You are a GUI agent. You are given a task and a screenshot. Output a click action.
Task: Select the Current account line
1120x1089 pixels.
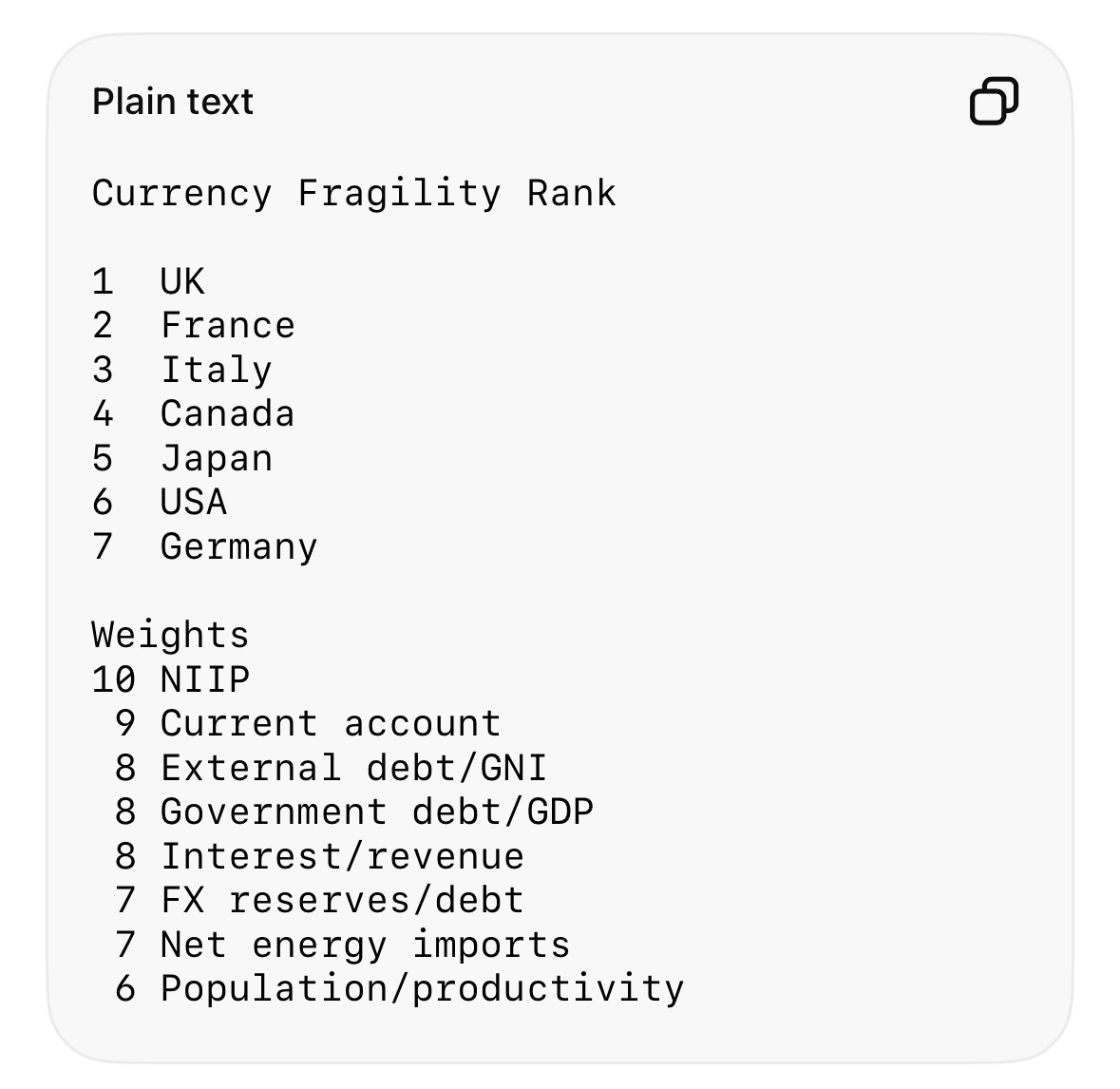(x=308, y=723)
